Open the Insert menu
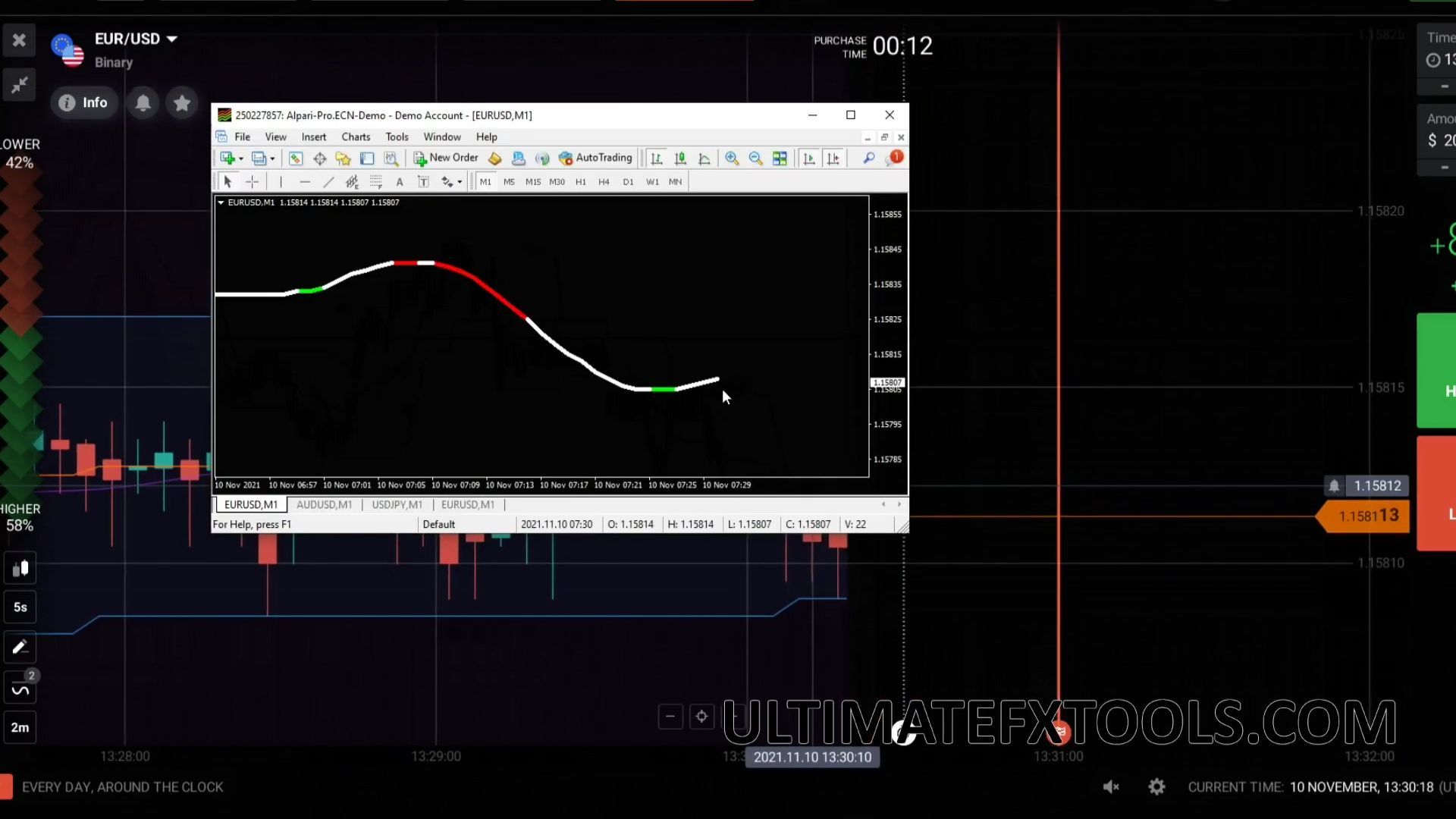Viewport: 1456px width, 819px height. (x=314, y=136)
